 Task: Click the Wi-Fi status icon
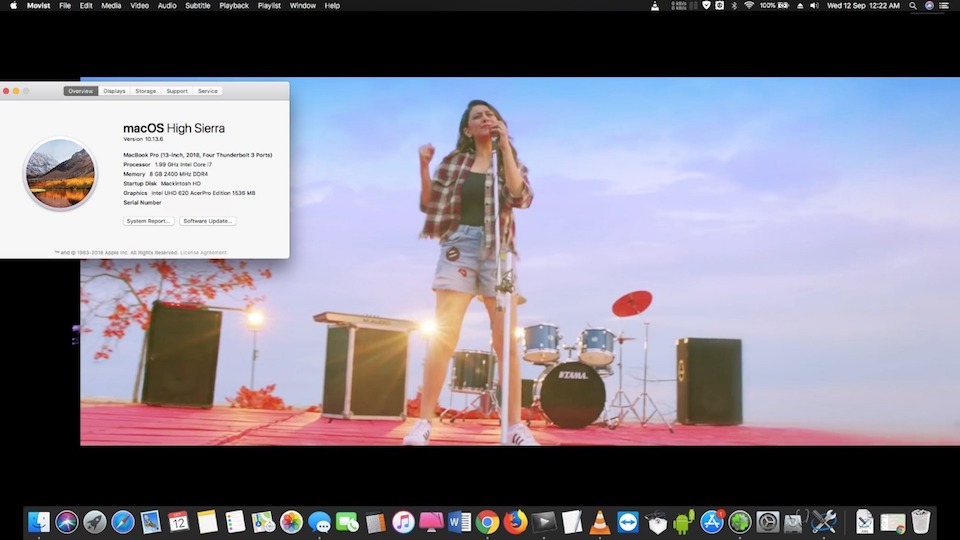(749, 6)
